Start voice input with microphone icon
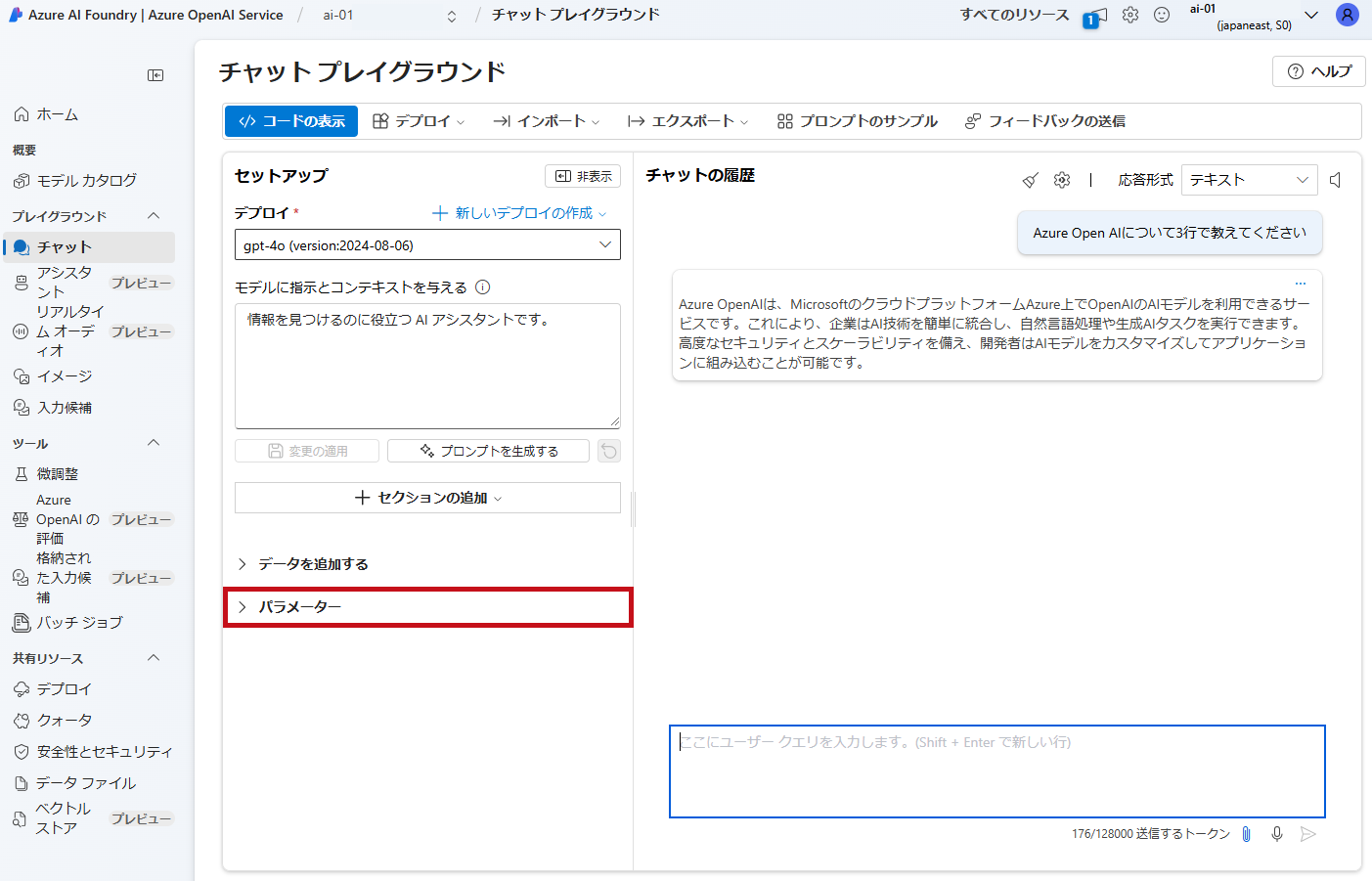 [x=1277, y=834]
